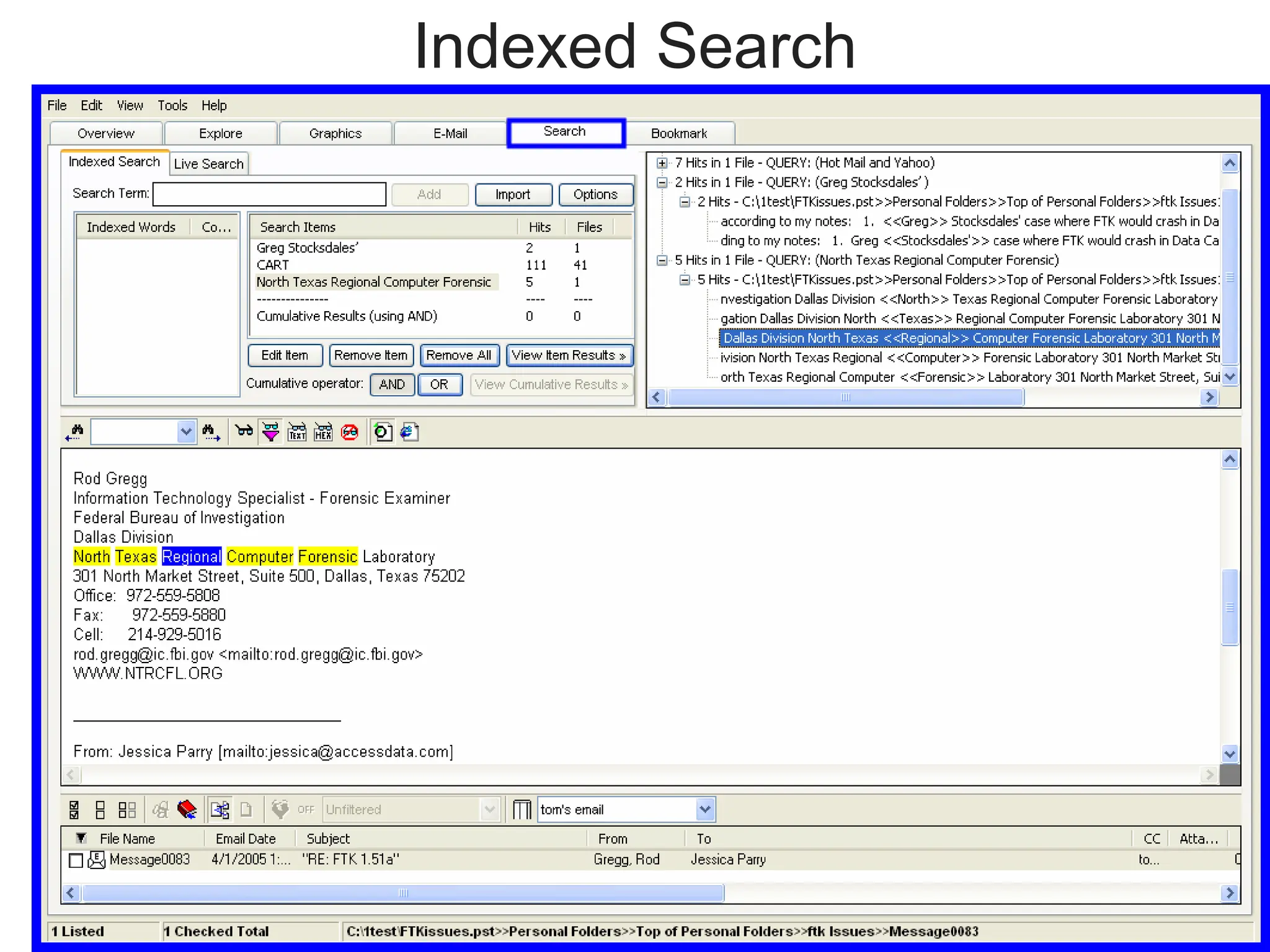Select the CART search item row
The width and height of the screenshot is (1270, 952).
(x=440, y=265)
